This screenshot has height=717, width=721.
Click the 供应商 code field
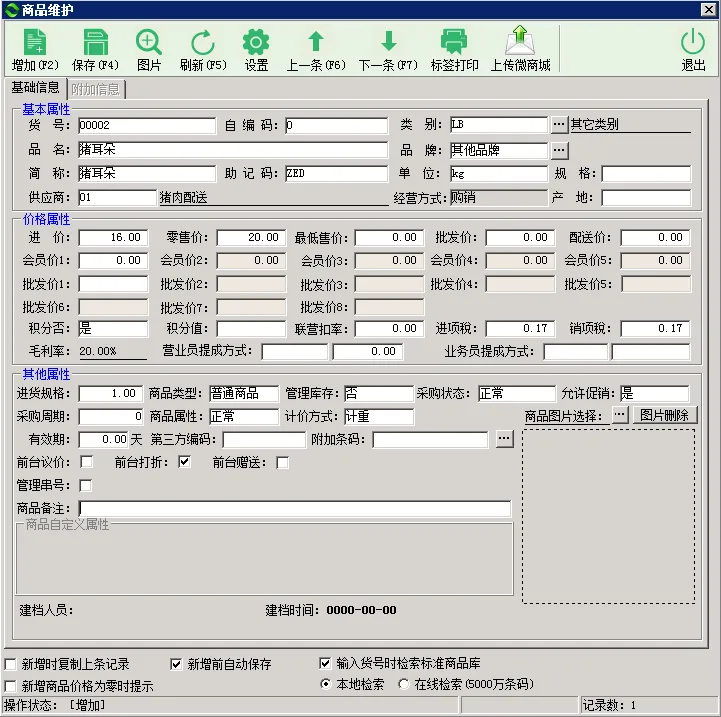[117, 198]
